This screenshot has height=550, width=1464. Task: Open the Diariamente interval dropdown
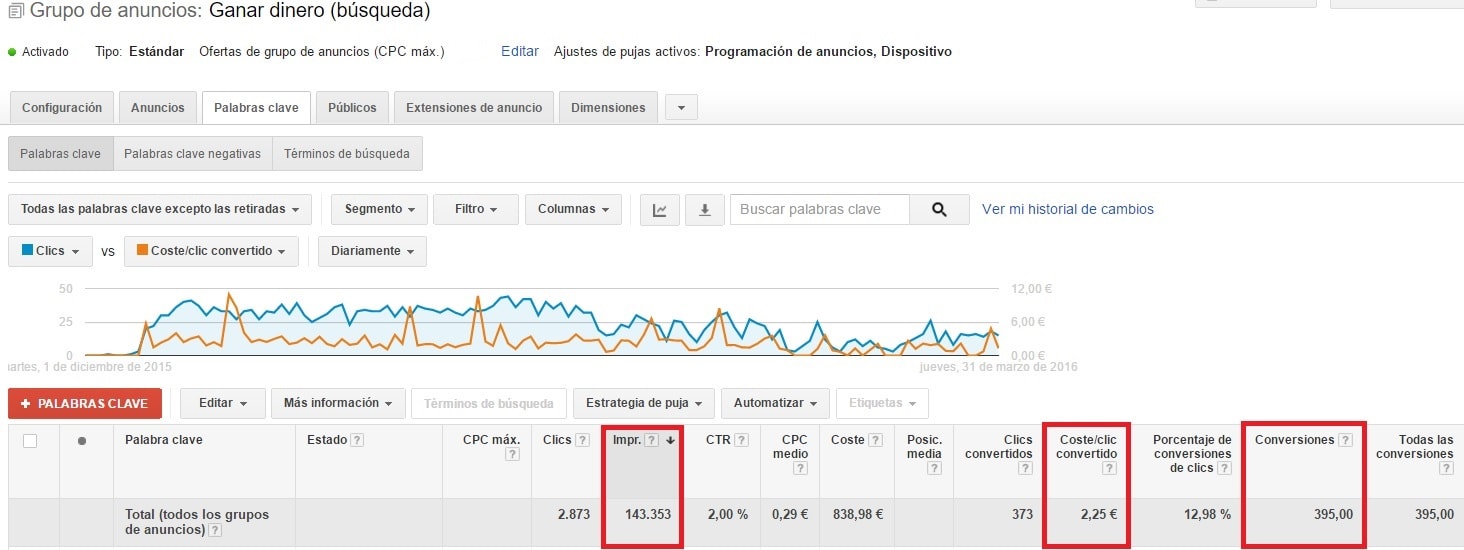coord(372,252)
